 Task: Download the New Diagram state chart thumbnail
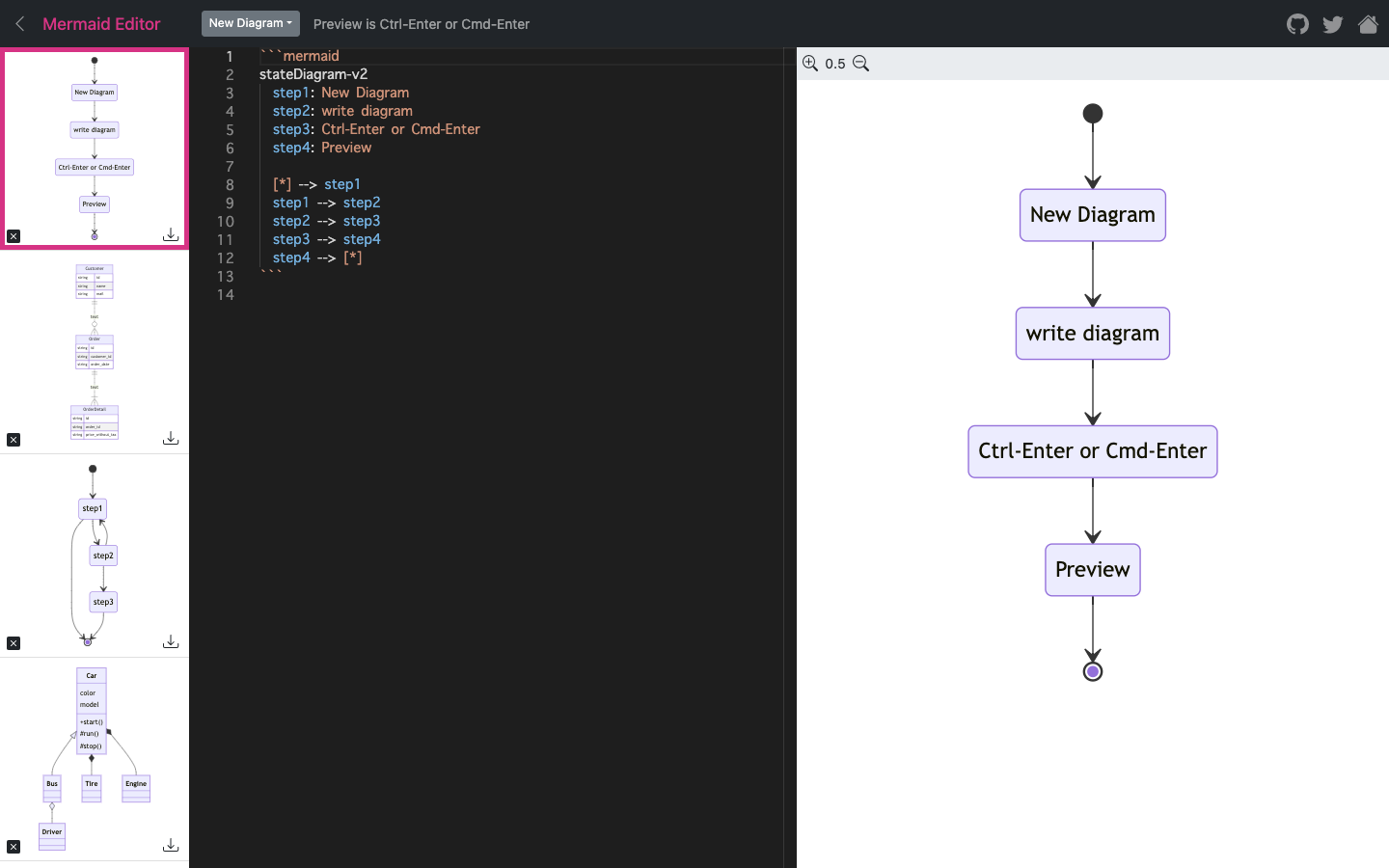[171, 234]
